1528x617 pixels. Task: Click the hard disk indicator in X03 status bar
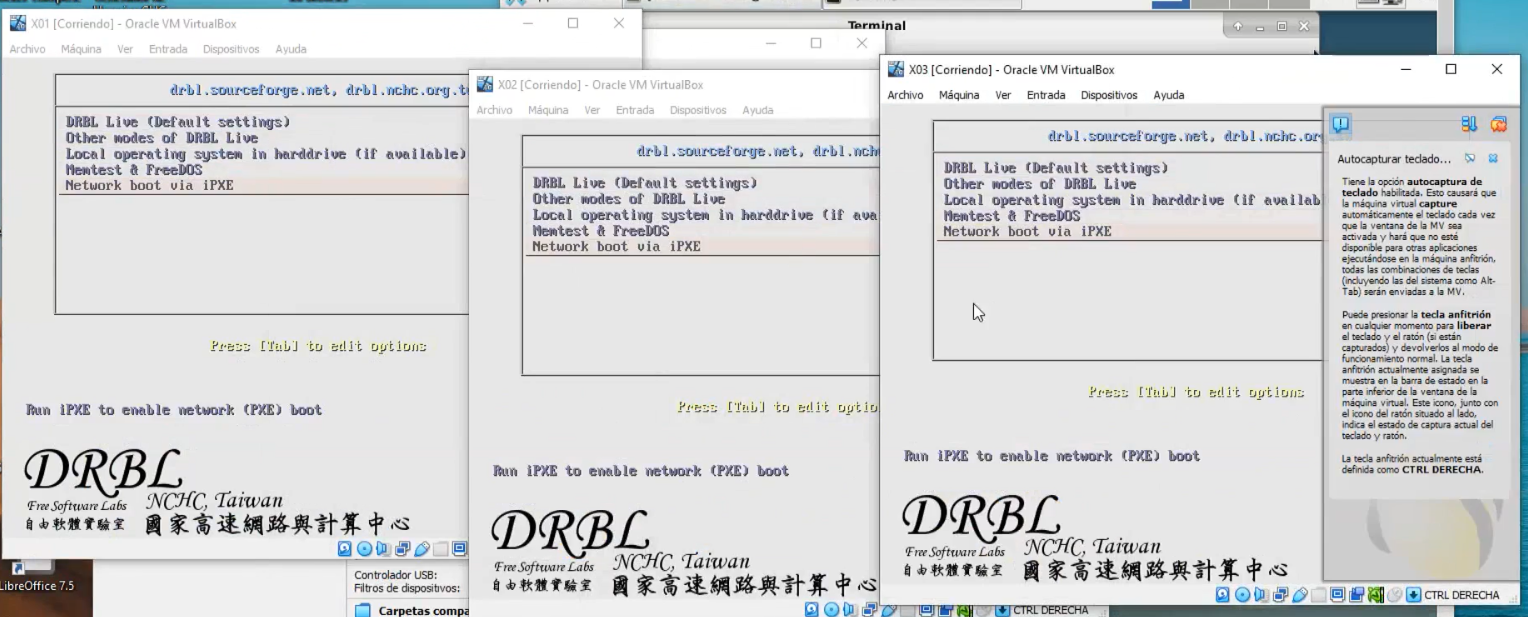(x=1224, y=595)
